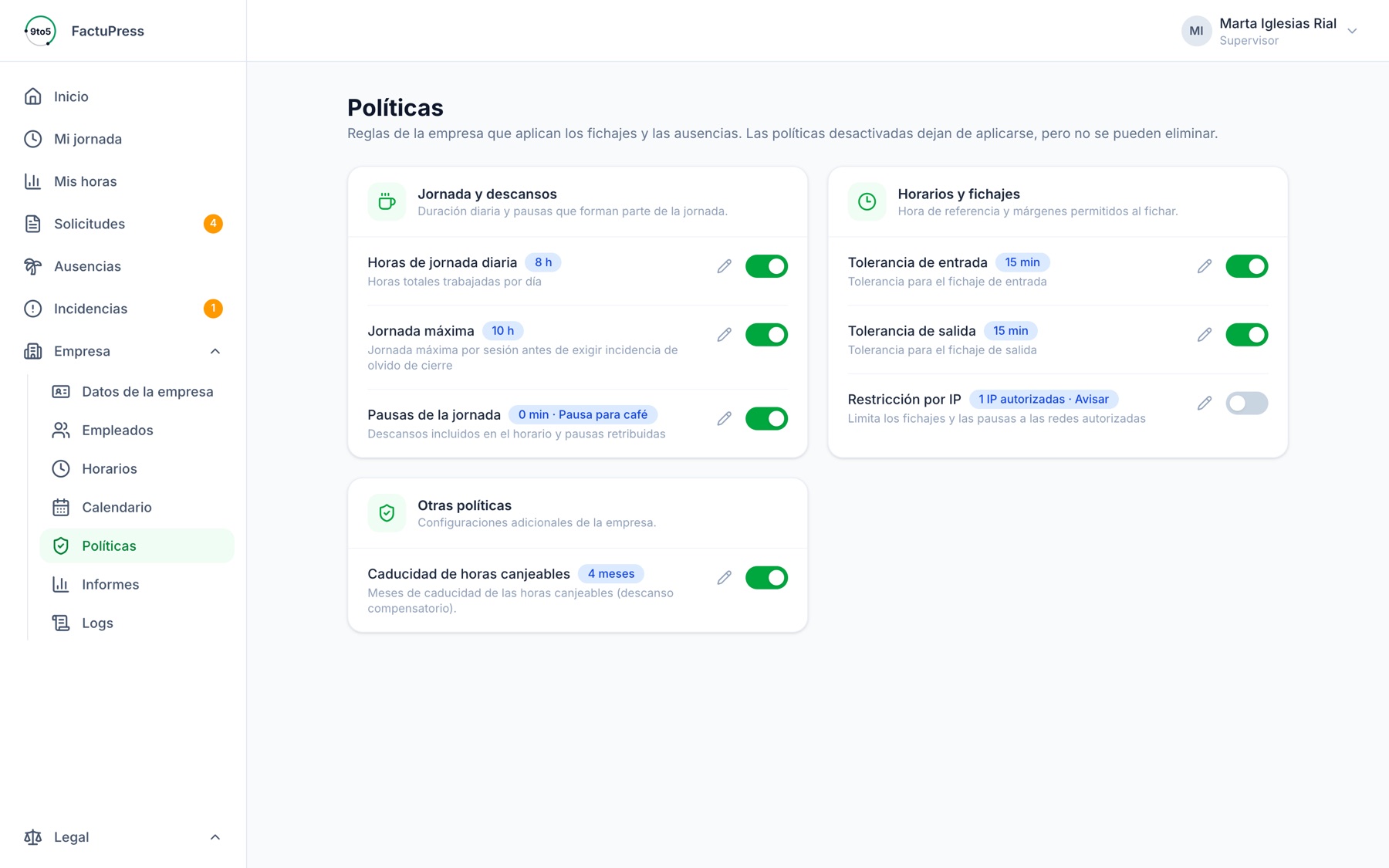Click the Ausencias palm tree icon
The width and height of the screenshot is (1389, 868).
tap(32, 266)
